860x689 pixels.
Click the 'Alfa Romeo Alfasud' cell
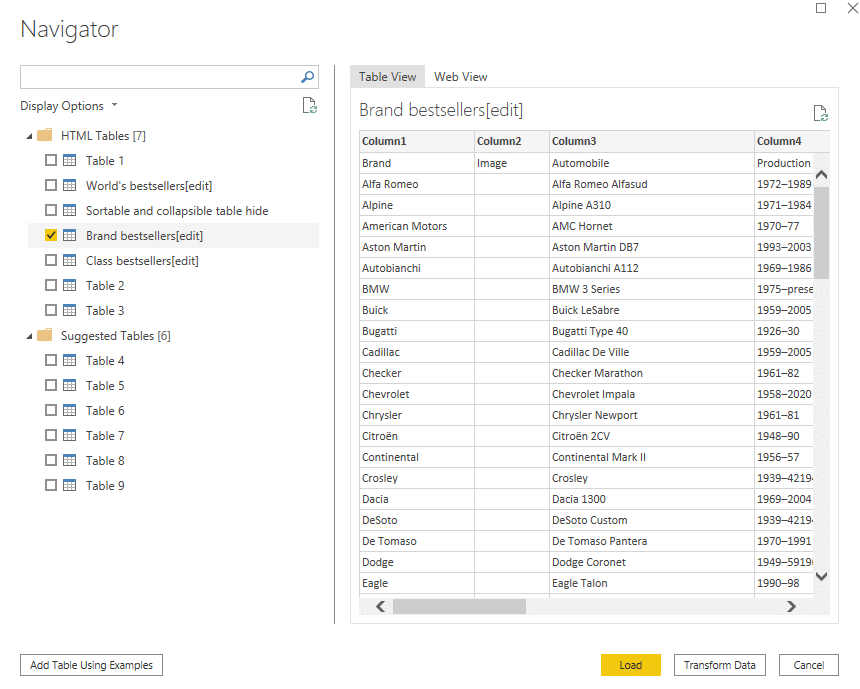(x=652, y=184)
